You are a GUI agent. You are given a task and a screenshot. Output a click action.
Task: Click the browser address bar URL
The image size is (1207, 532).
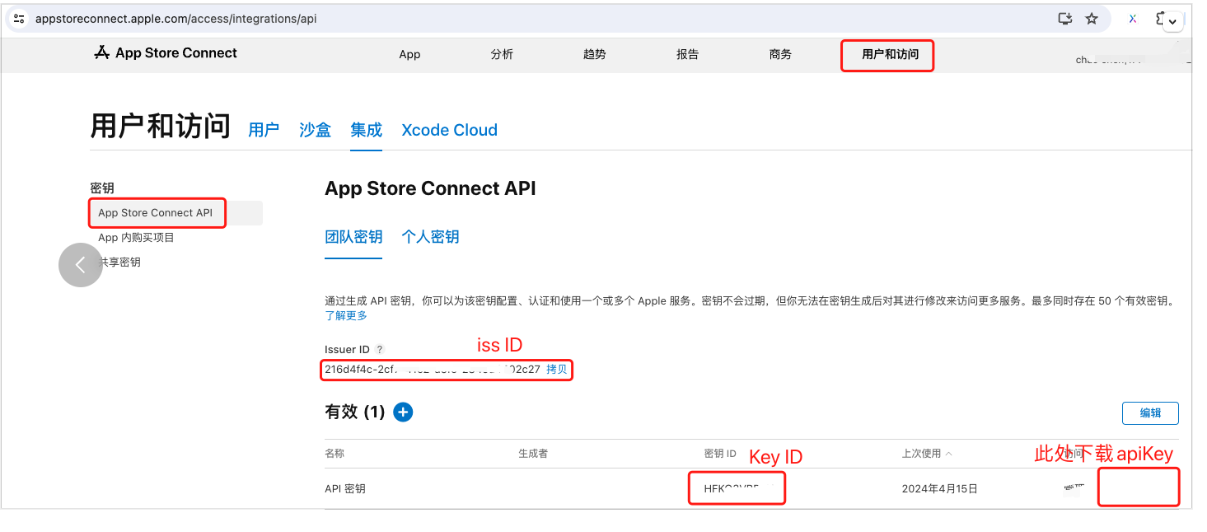click(x=175, y=19)
